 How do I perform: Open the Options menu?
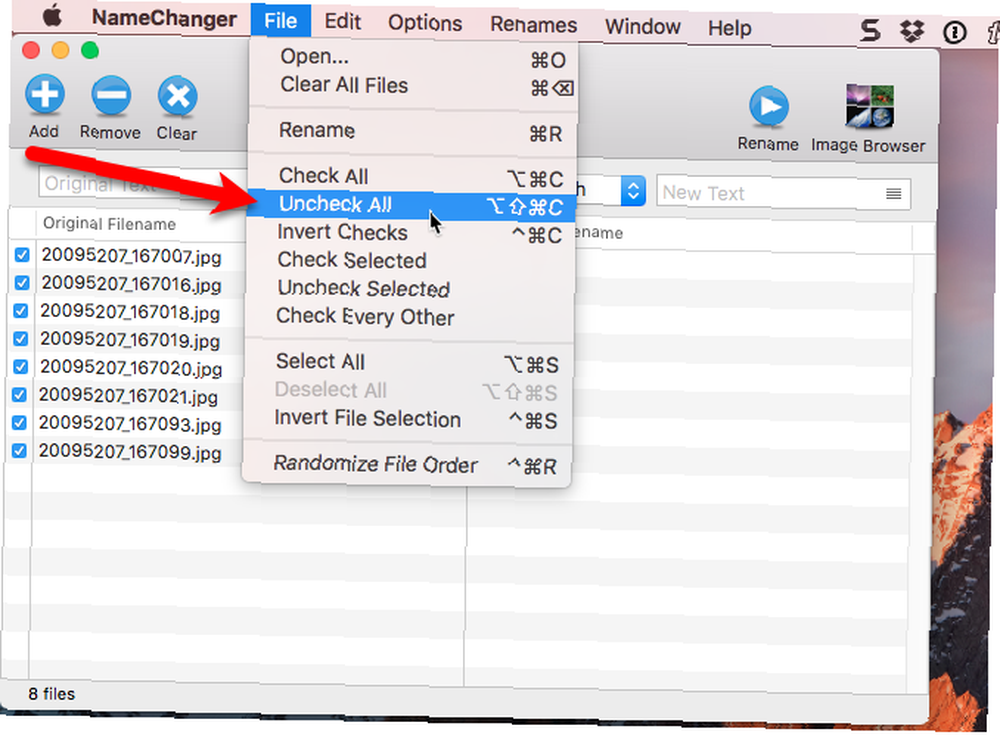[x=425, y=24]
